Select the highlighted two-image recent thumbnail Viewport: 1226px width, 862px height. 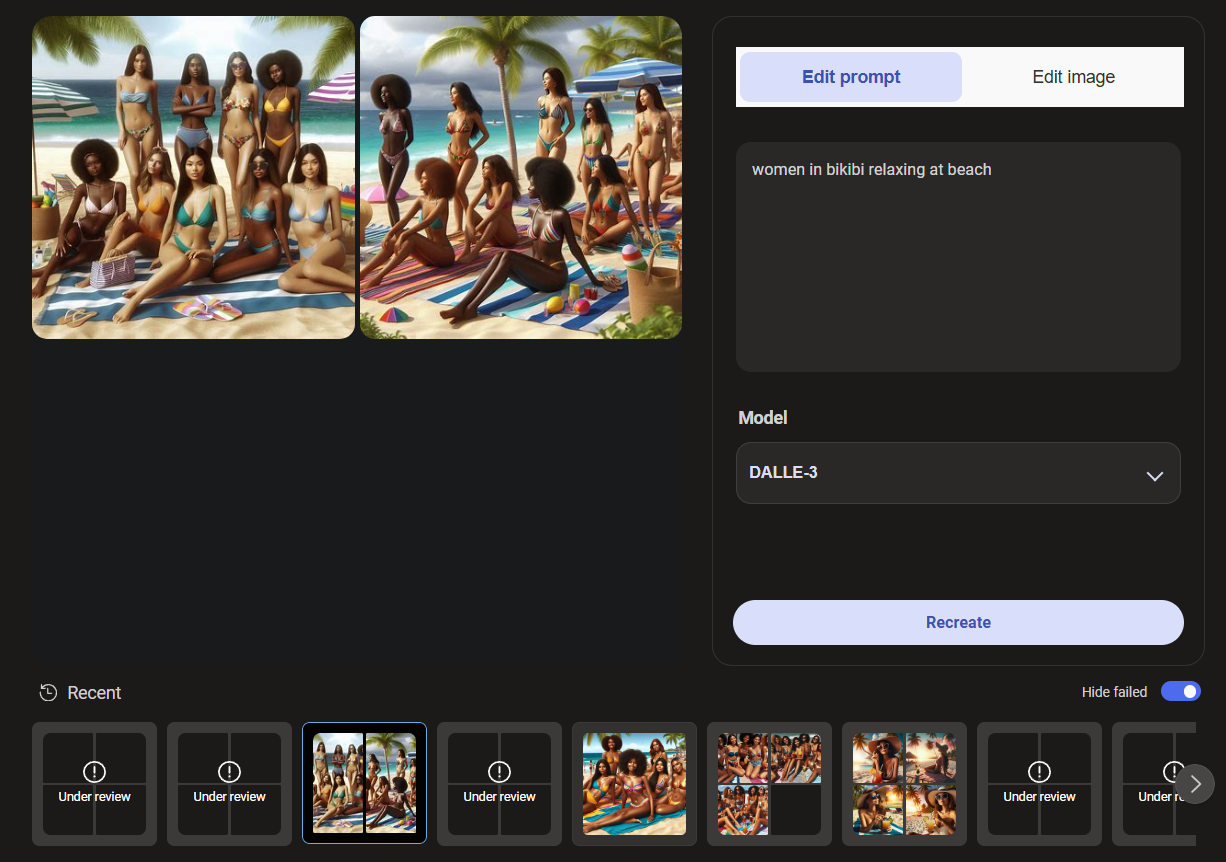pos(365,783)
